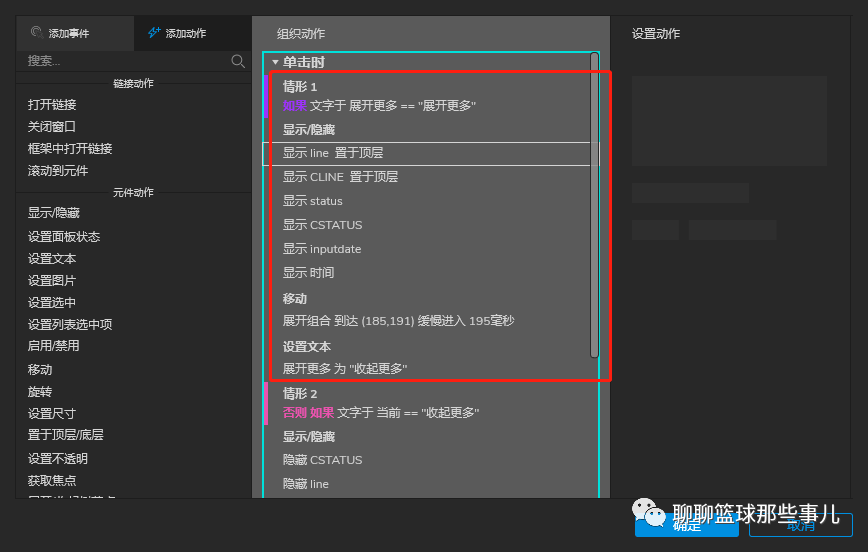Select 设置选中 action
The image size is (868, 552).
(51, 302)
